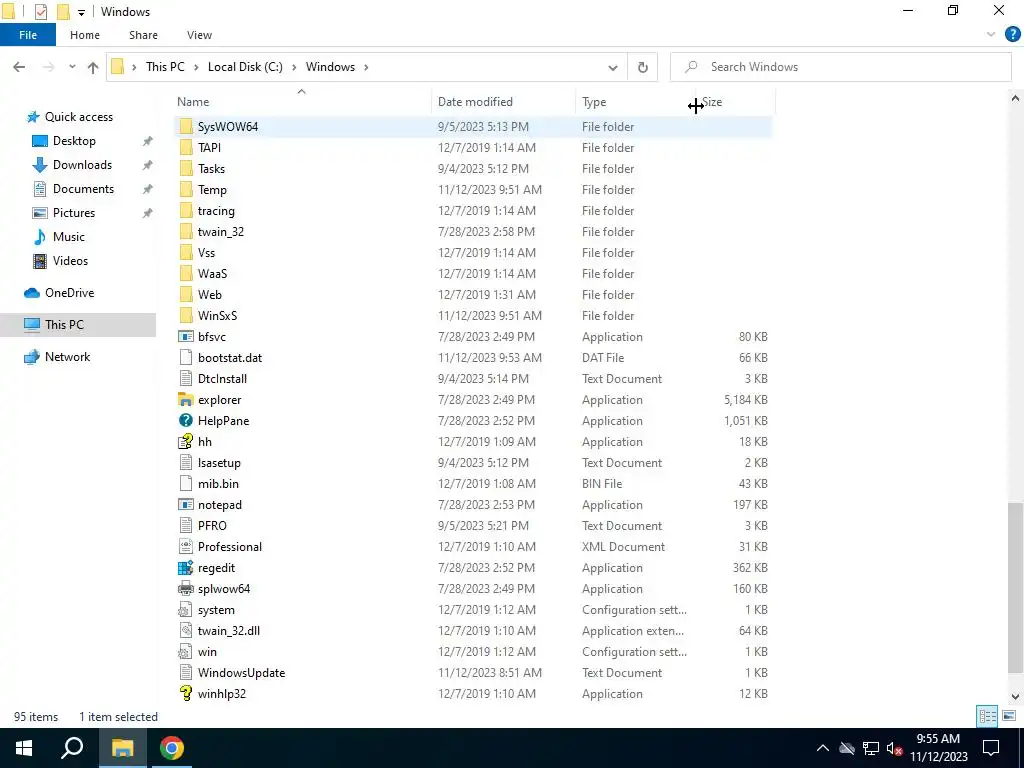Click the muted volume tray icon
The image size is (1024, 768).
(x=895, y=748)
